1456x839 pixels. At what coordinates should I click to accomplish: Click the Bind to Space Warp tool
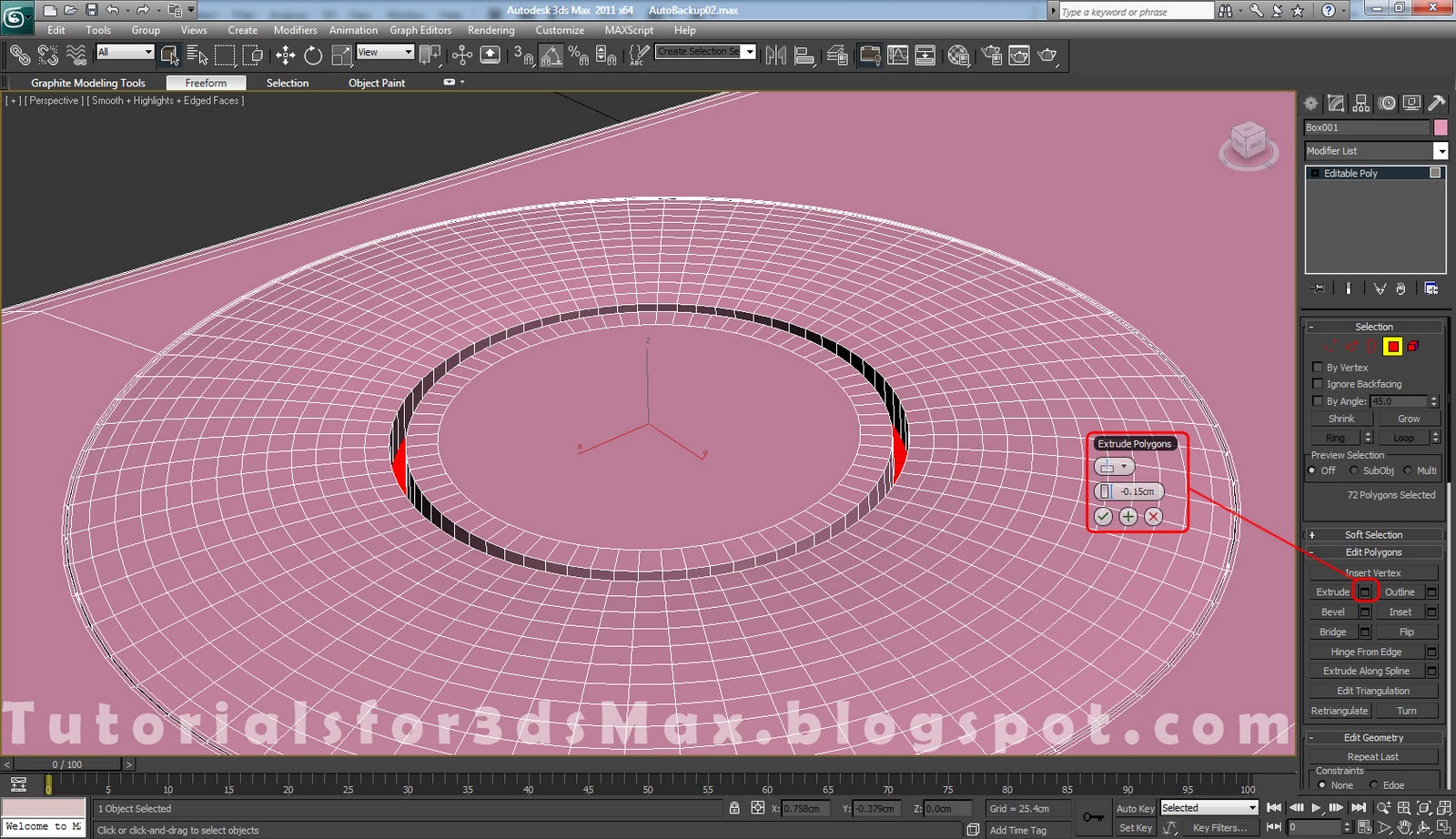click(76, 56)
